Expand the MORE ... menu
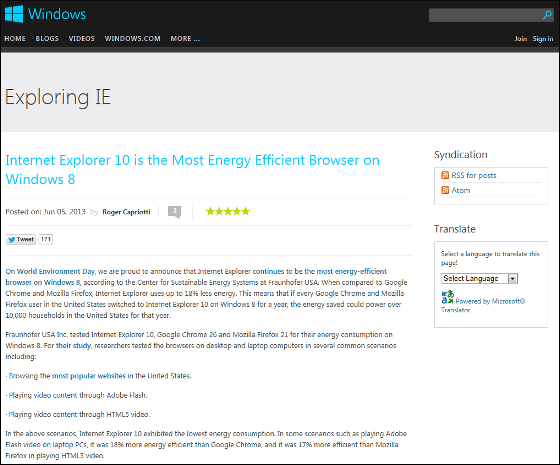 point(185,39)
